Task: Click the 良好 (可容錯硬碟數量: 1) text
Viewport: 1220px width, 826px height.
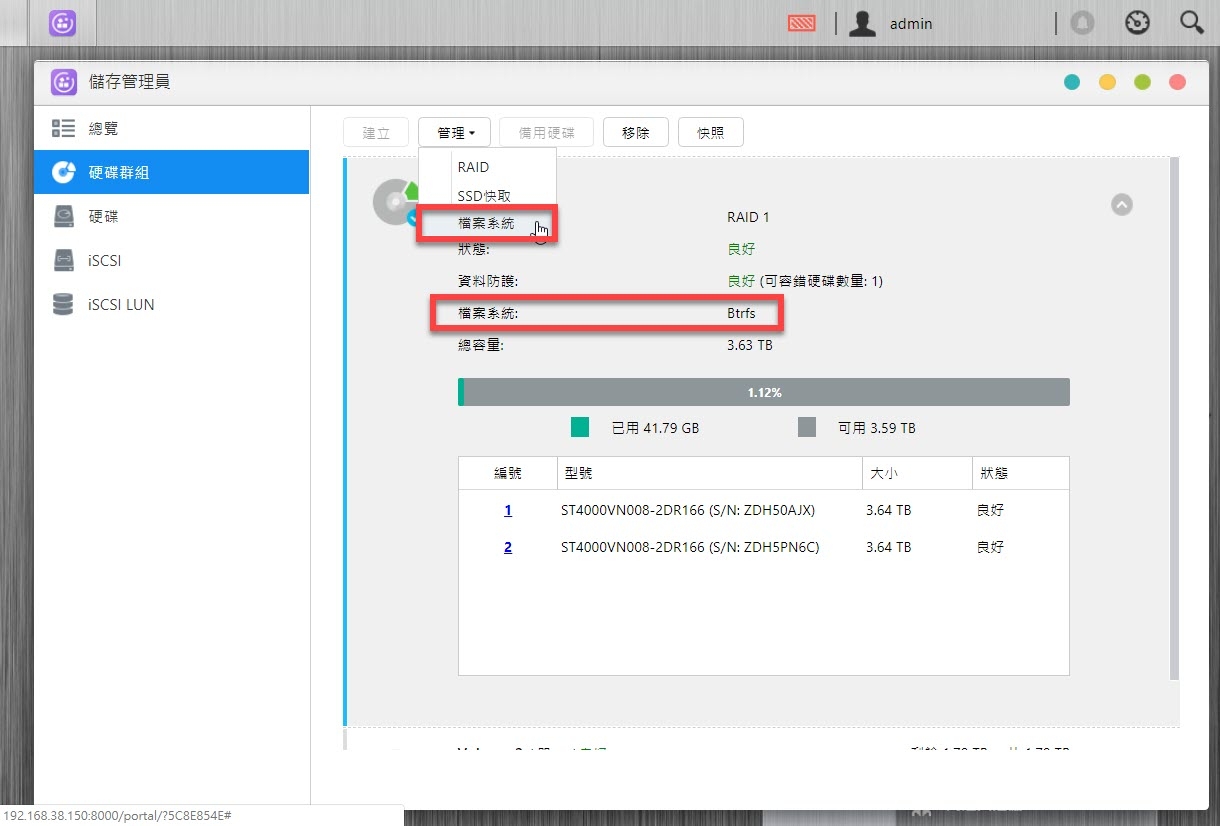Action: (805, 281)
